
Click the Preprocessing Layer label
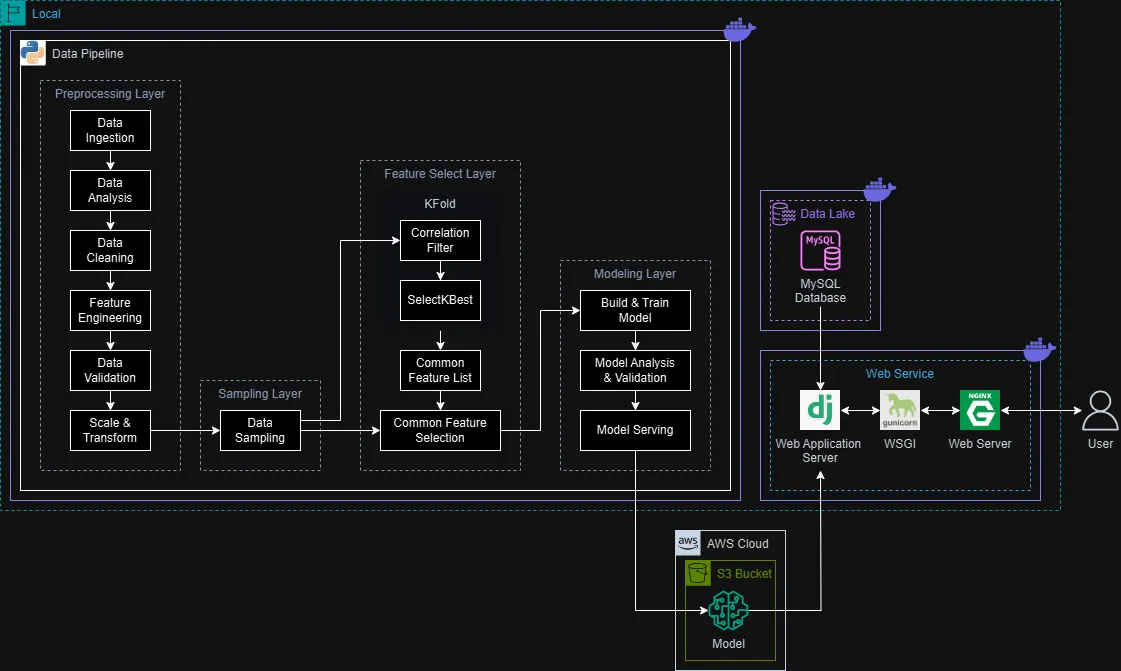(110, 94)
